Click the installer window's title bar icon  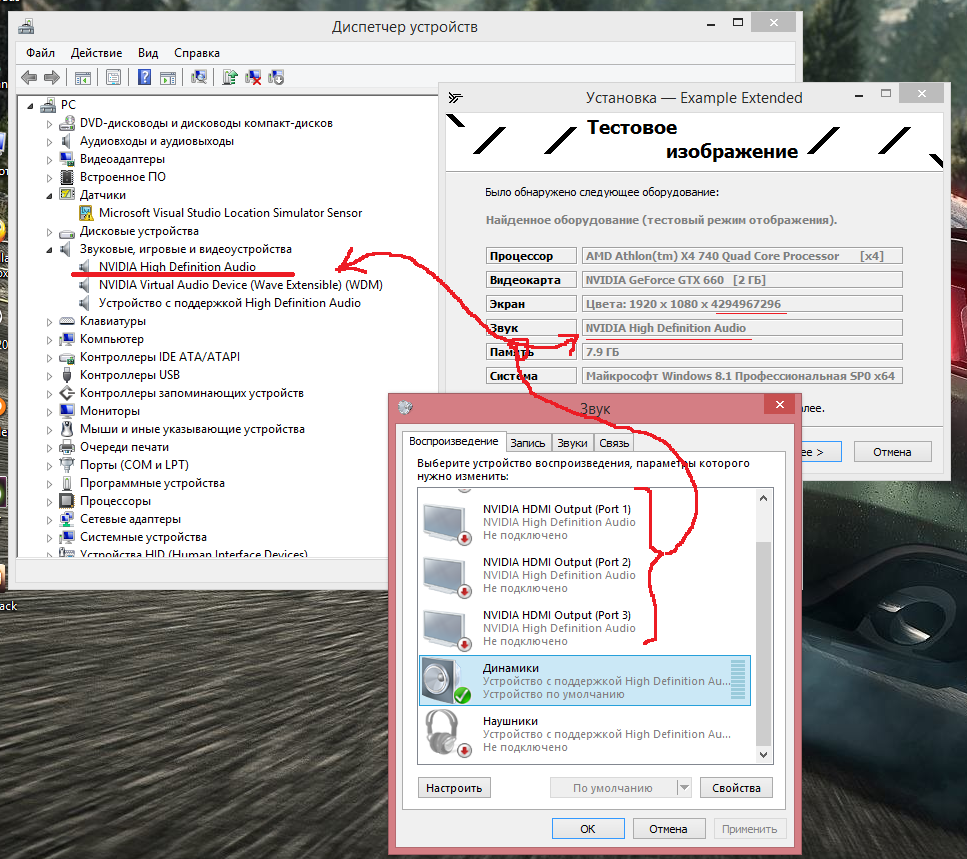[x=456, y=97]
